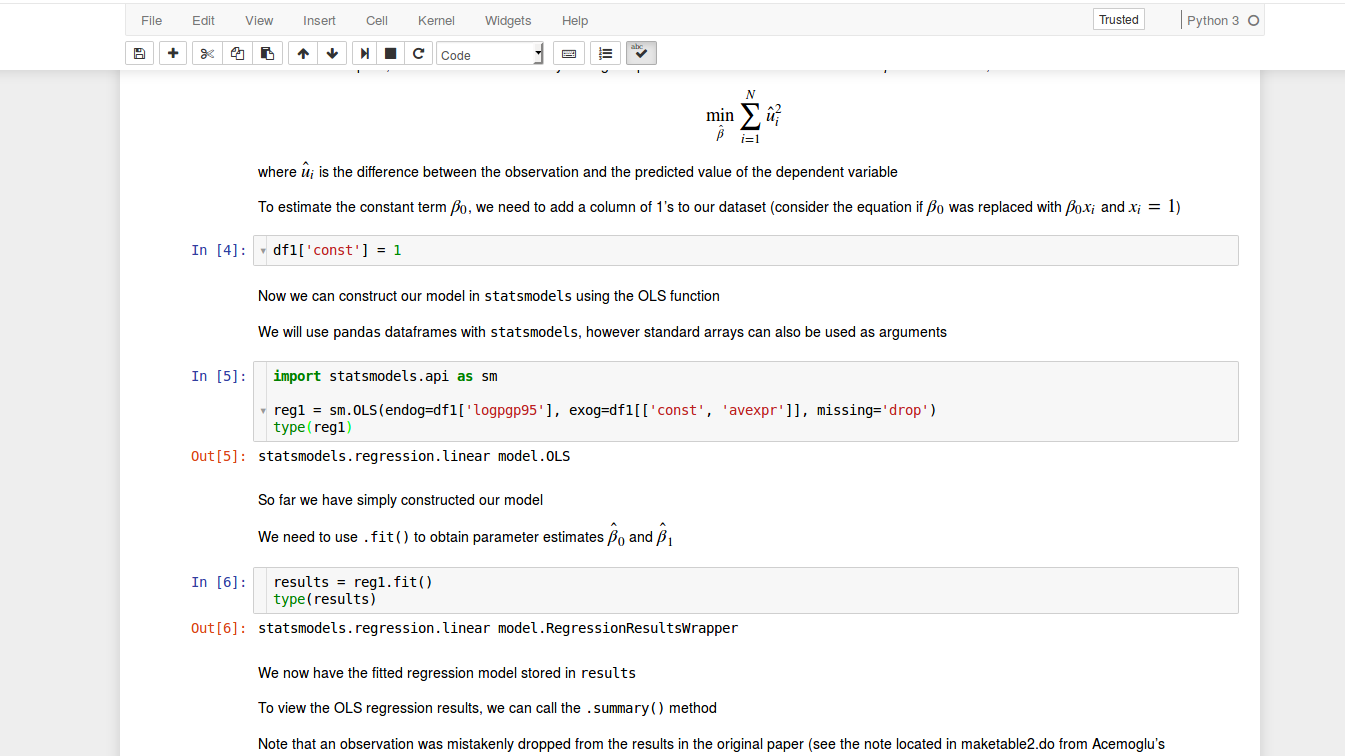This screenshot has width=1345, height=756.
Task: Collapse the In [4] cell with its chevron
Action: click(263, 250)
